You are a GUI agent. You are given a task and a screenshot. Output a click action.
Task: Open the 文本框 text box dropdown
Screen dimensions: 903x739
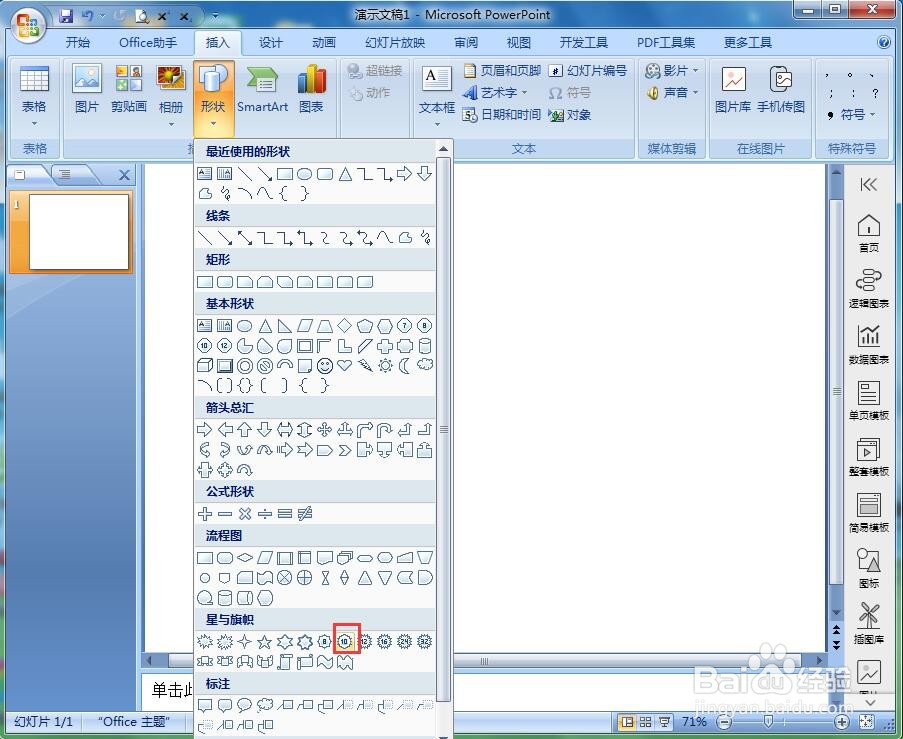[437, 124]
